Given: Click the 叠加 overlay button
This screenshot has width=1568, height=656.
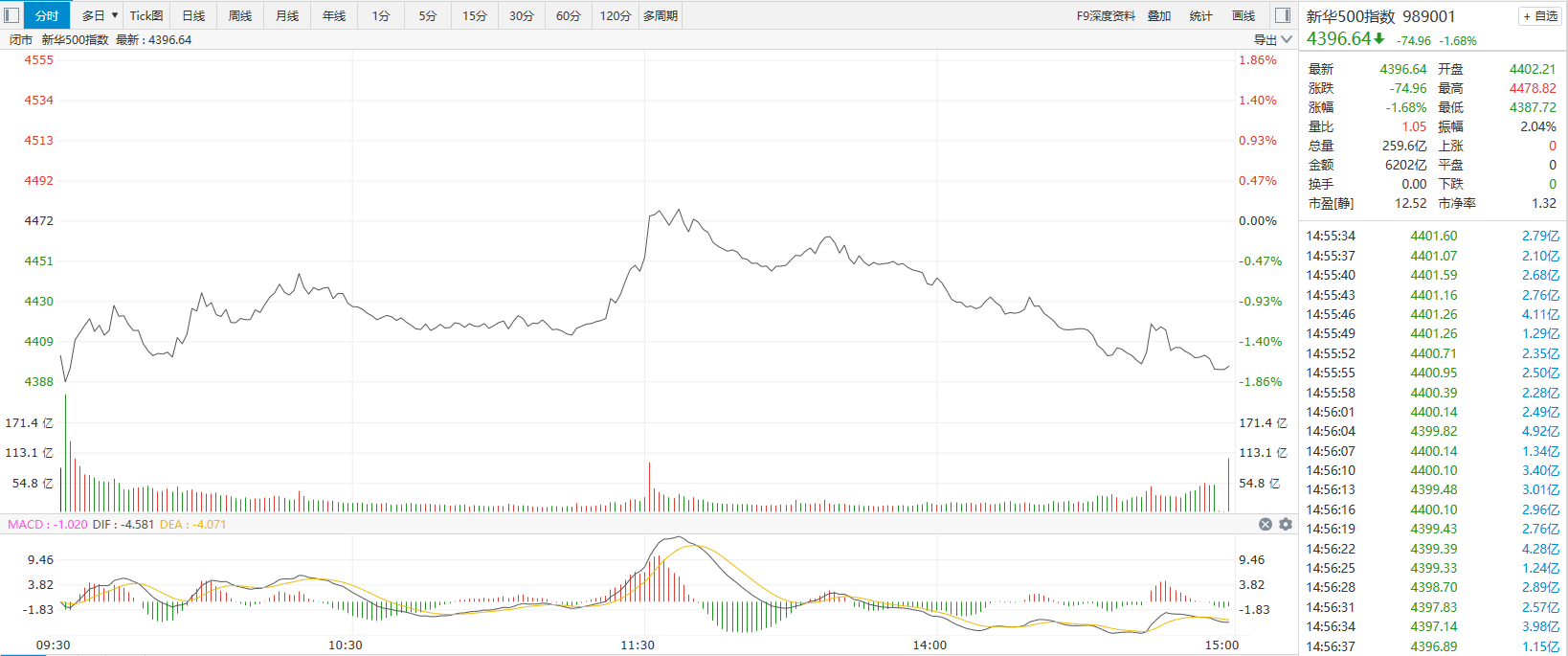Looking at the screenshot, I should pyautogui.click(x=1159, y=15).
